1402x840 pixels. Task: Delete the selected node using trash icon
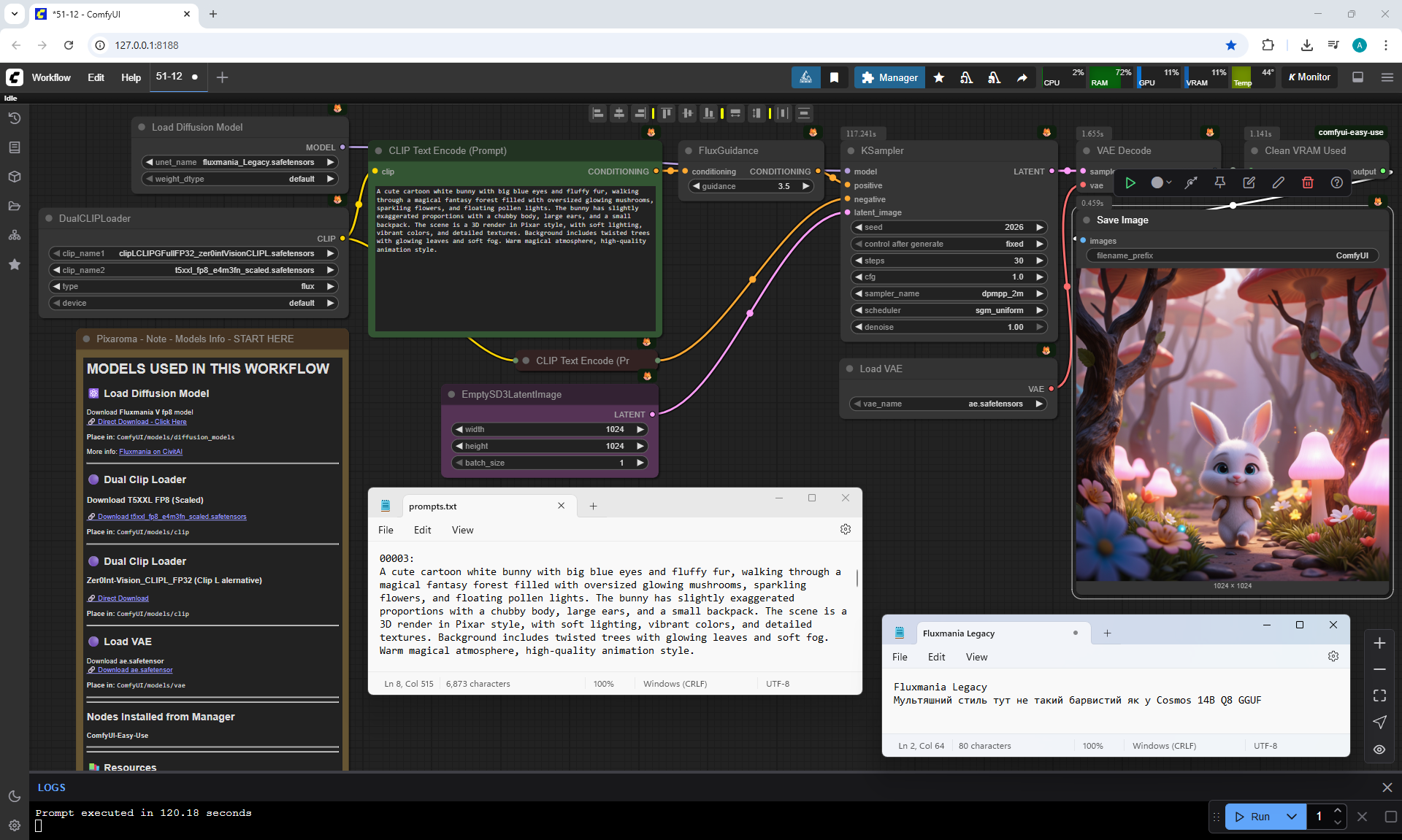coord(1307,183)
